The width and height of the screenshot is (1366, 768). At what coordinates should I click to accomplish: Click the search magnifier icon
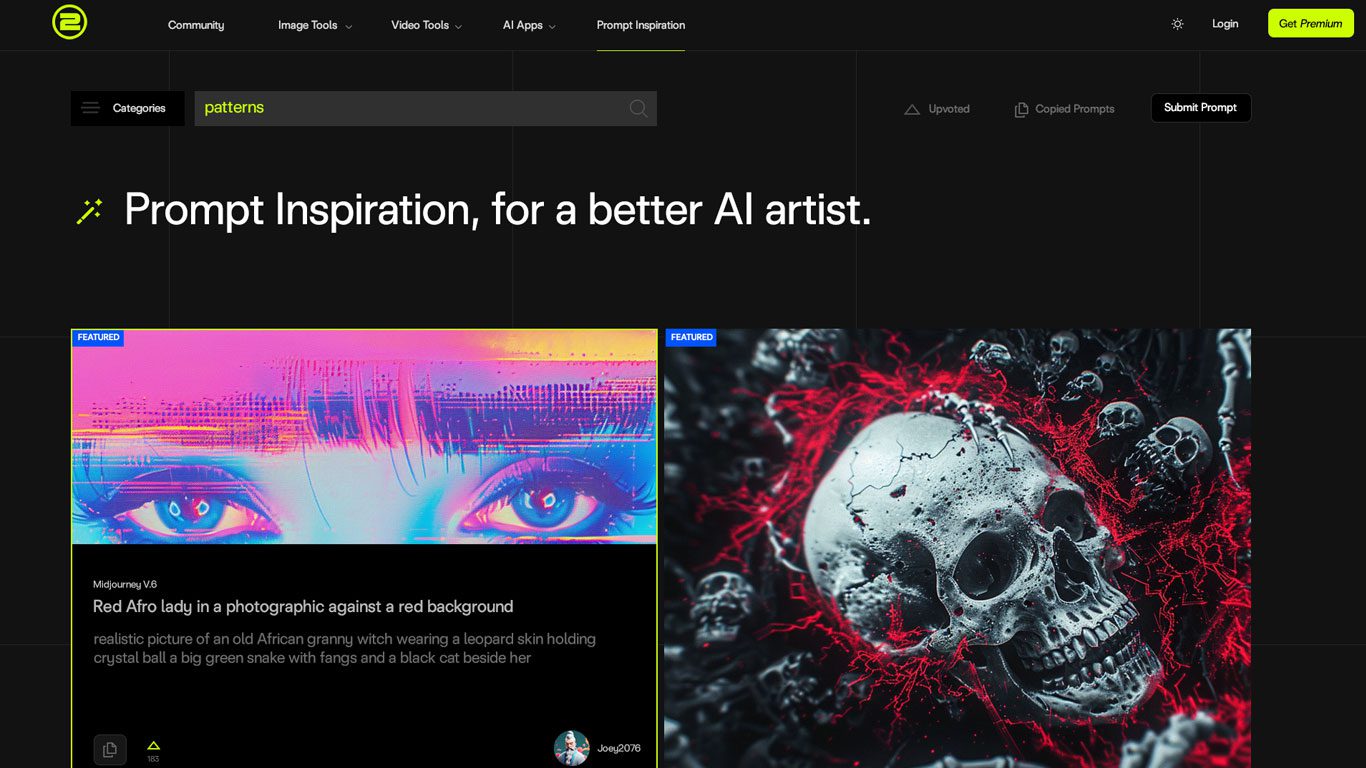(x=638, y=108)
